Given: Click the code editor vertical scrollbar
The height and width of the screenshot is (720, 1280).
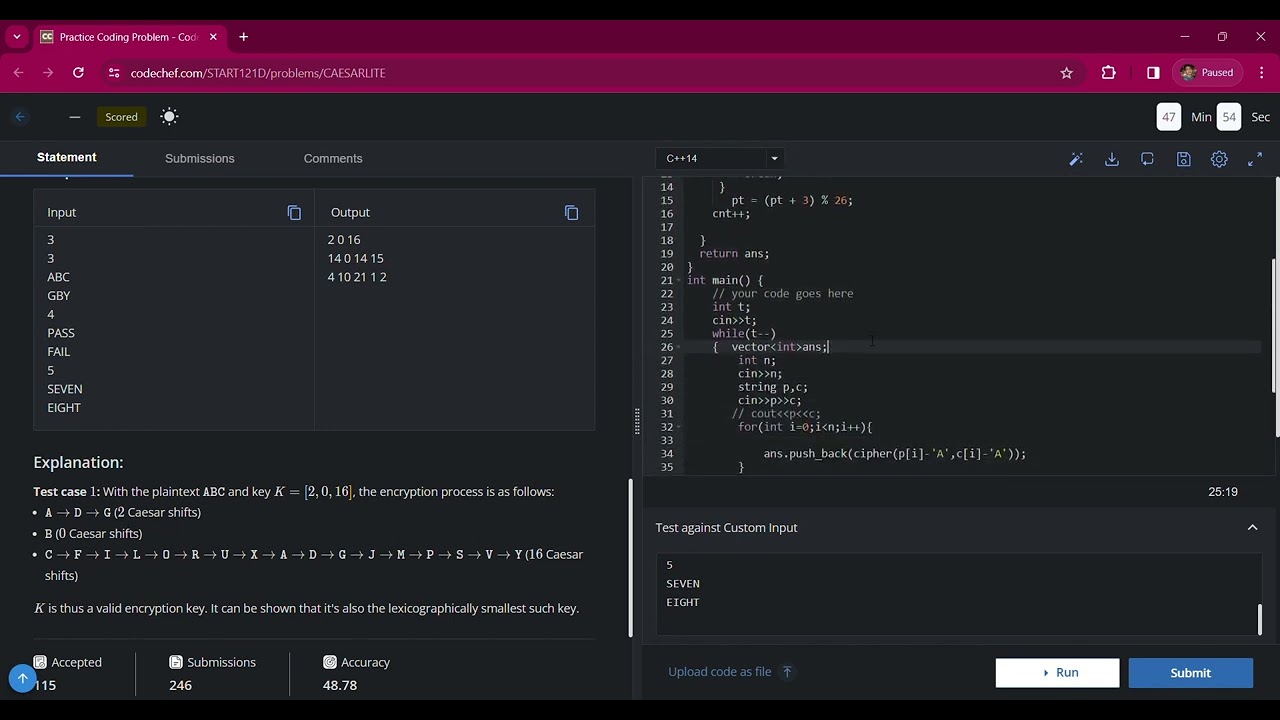Looking at the screenshot, I should point(1275,325).
